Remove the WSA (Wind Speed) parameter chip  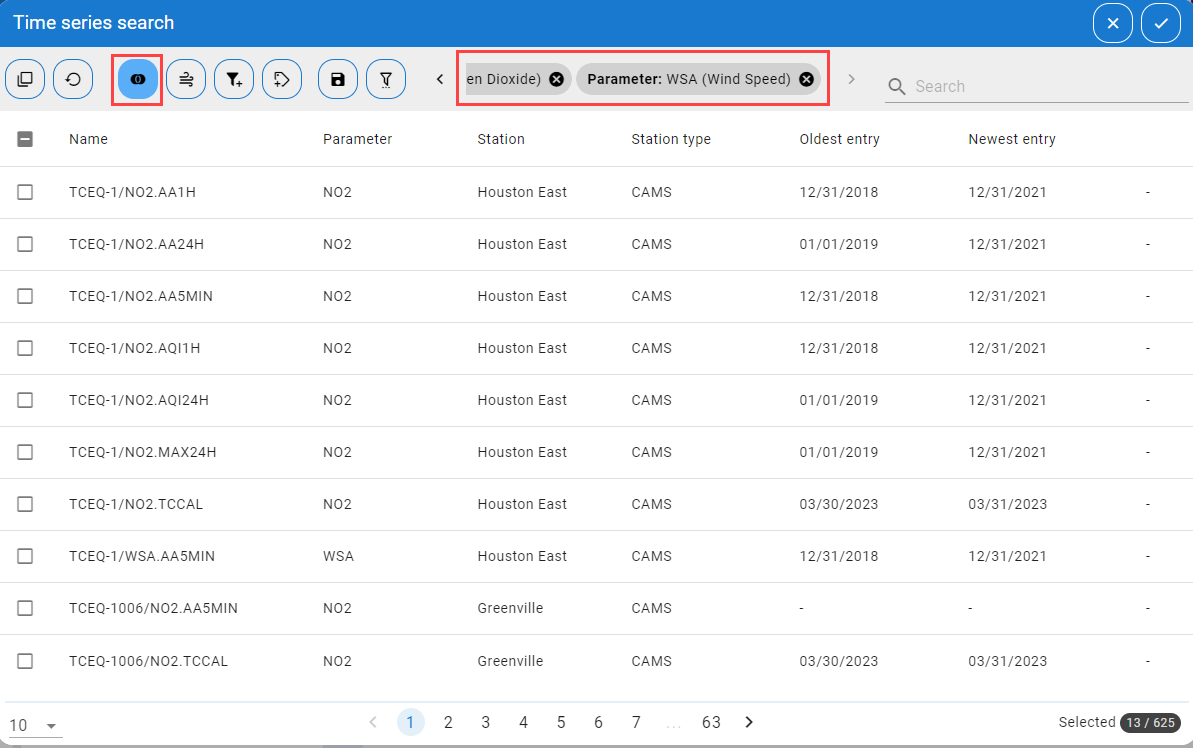click(x=806, y=79)
